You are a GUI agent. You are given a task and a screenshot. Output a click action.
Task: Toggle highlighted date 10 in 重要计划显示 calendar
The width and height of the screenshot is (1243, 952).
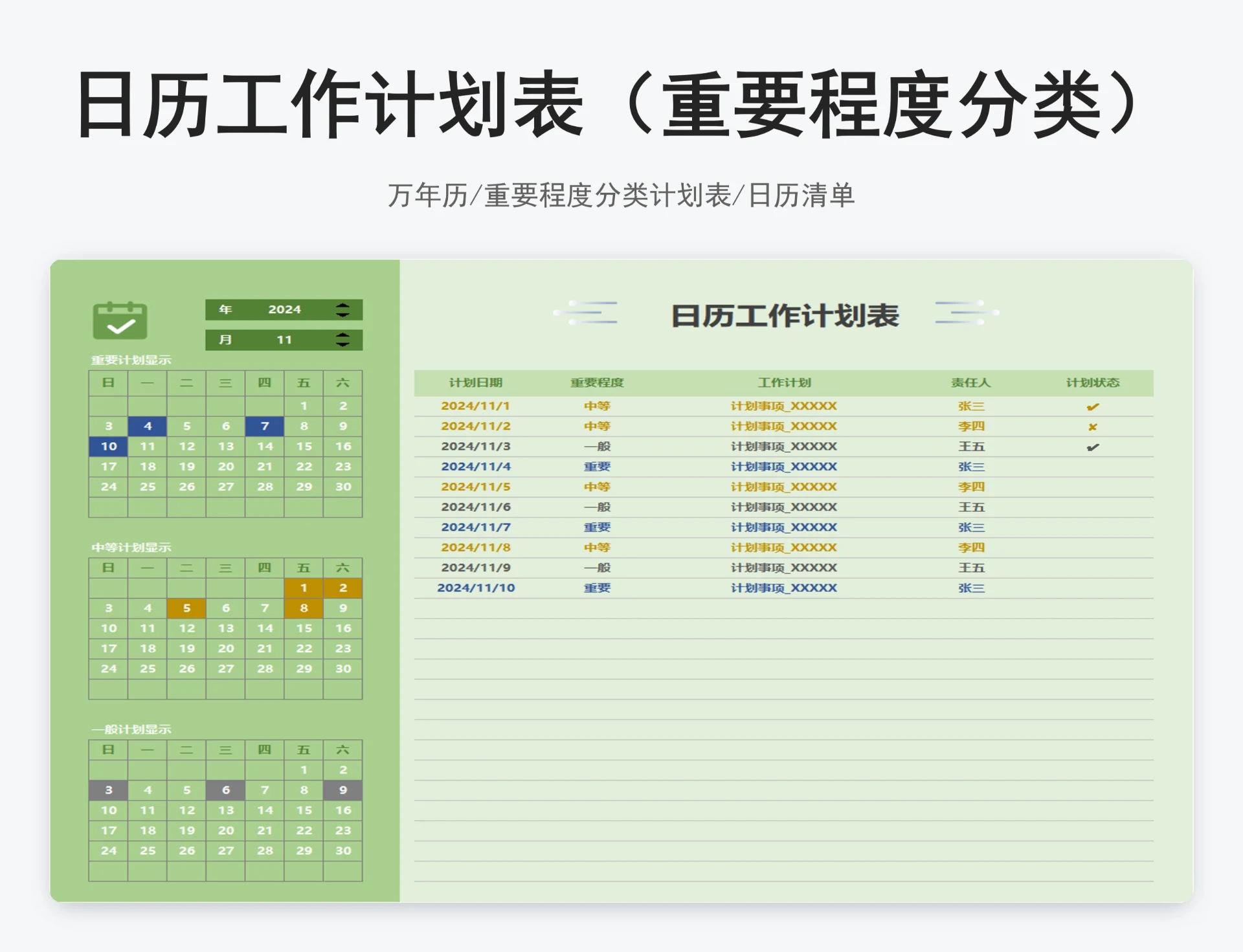[108, 446]
